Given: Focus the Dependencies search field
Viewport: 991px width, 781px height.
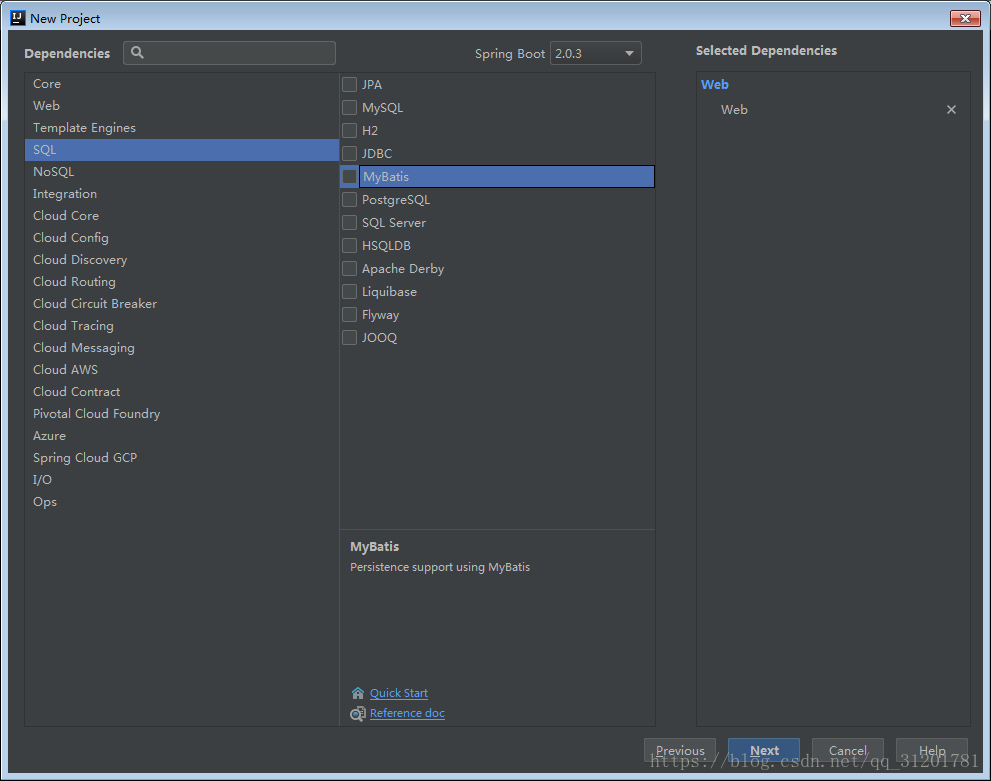Looking at the screenshot, I should [x=229, y=53].
